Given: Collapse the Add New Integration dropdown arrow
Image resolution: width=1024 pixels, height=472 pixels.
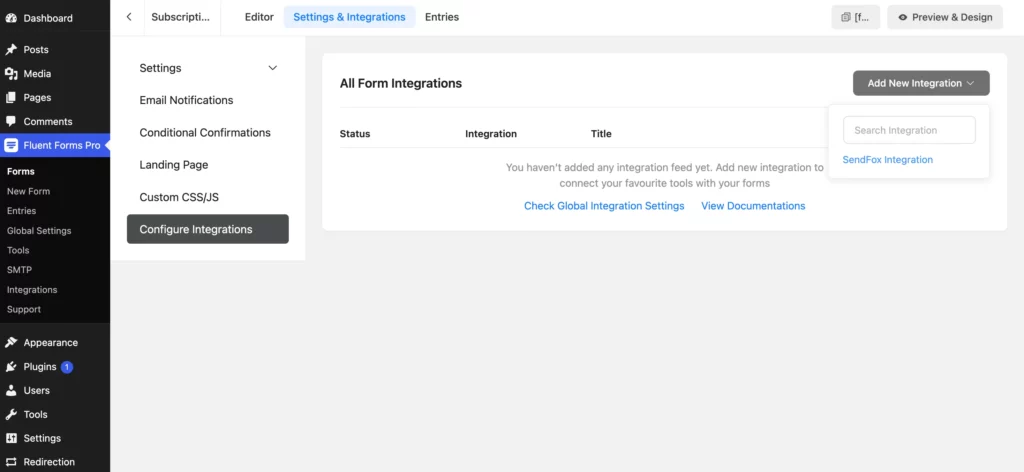Looking at the screenshot, I should pos(970,83).
